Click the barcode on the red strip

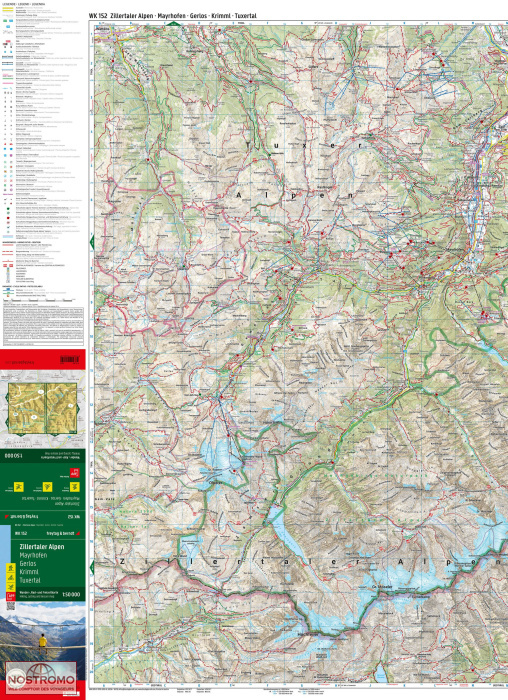69,359
